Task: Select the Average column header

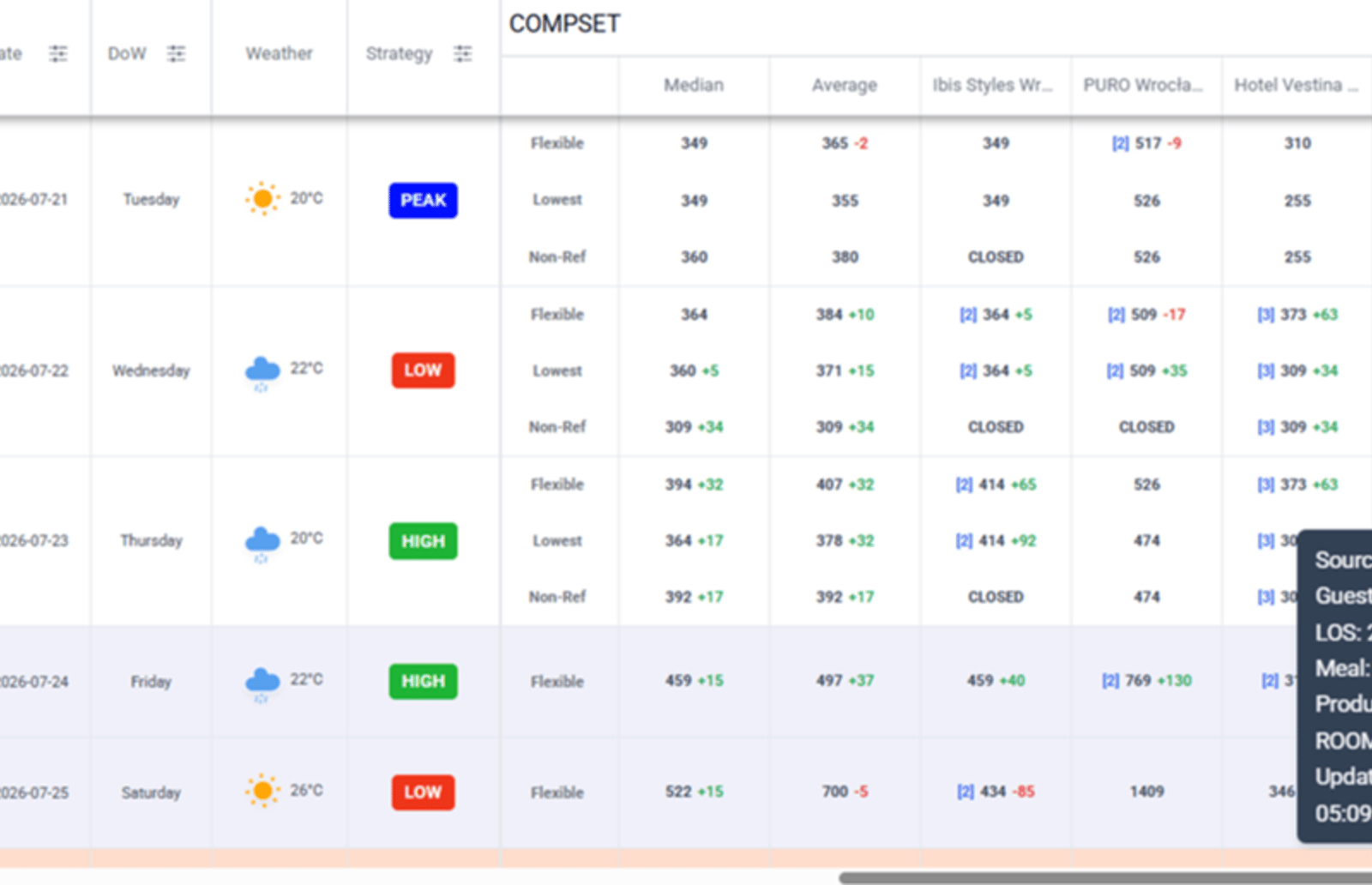Action: [x=845, y=85]
